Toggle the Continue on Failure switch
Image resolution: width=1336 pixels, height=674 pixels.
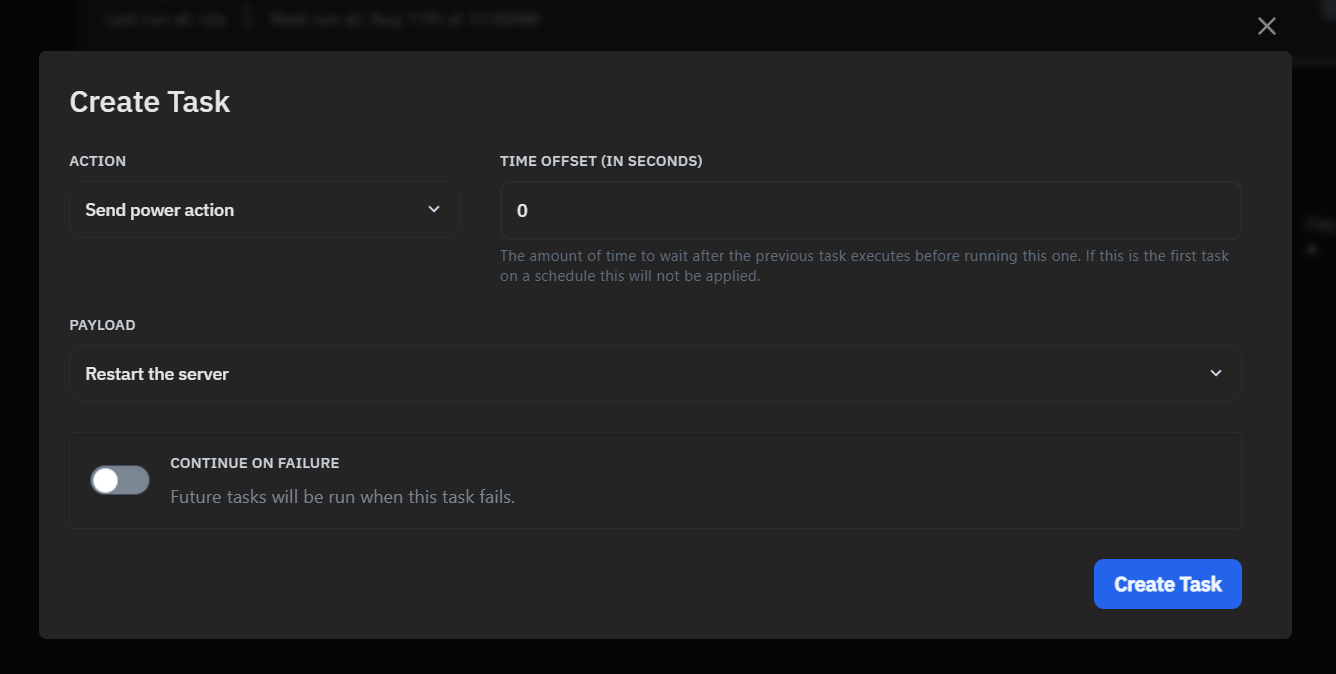120,480
